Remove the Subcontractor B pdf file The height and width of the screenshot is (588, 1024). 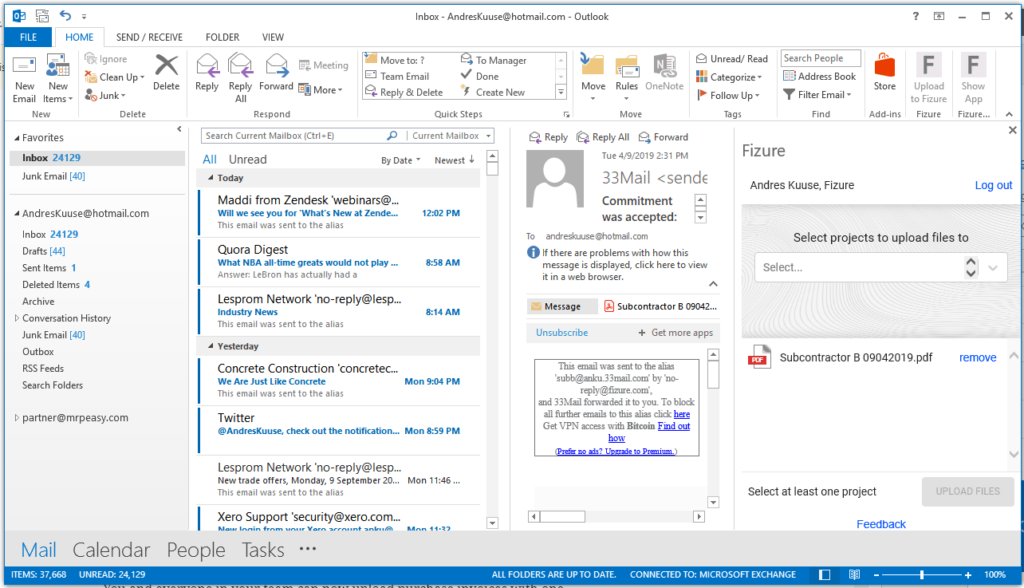(977, 358)
